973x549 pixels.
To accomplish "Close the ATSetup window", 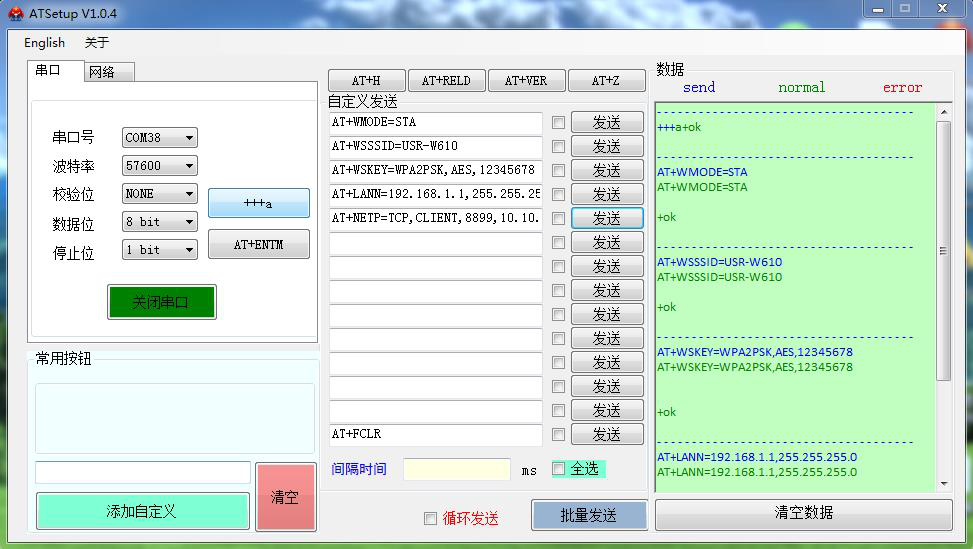I will 942,9.
